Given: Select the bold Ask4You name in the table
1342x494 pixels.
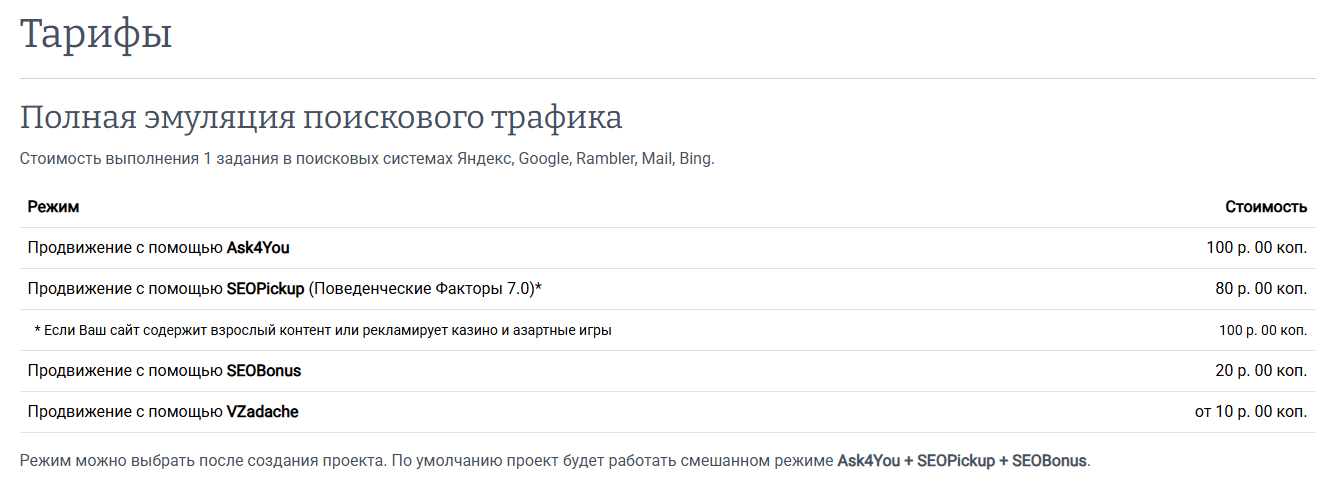Looking at the screenshot, I should pos(258,248).
